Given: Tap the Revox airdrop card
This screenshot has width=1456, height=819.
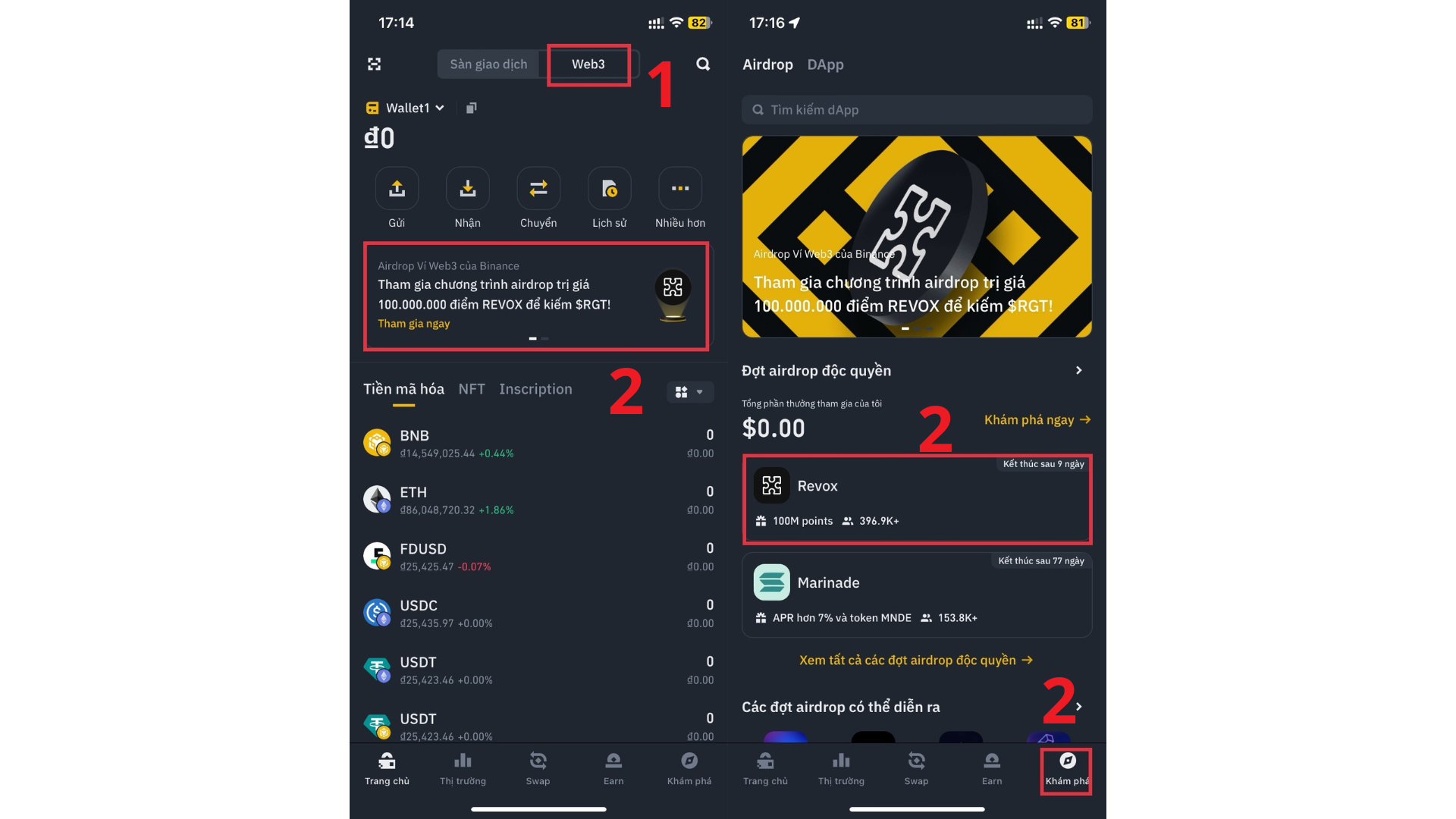Looking at the screenshot, I should (915, 497).
